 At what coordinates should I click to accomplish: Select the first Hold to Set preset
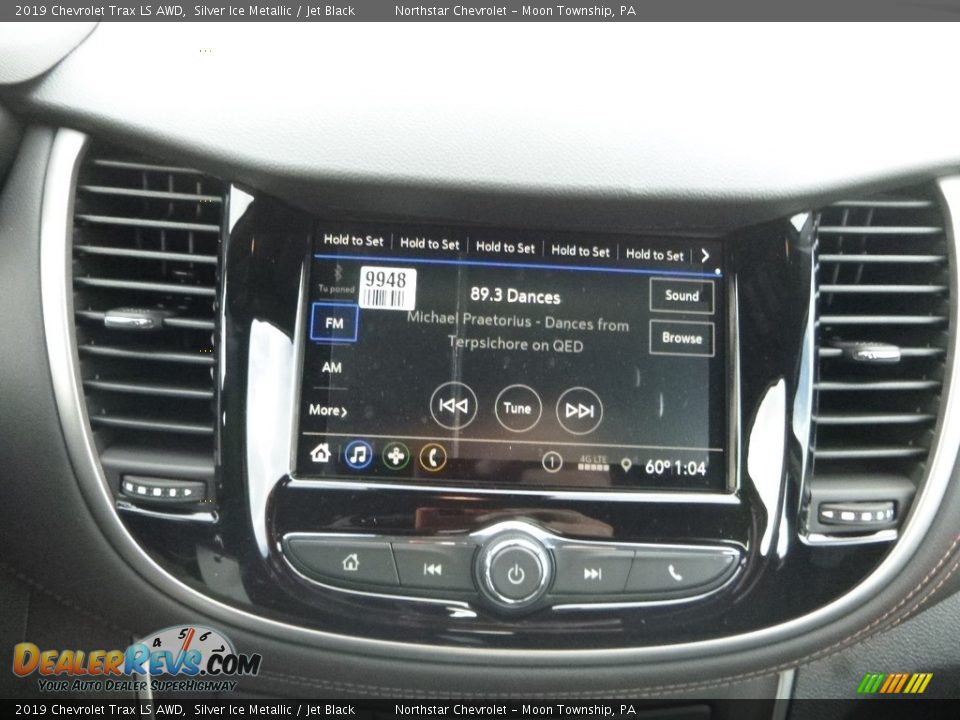[x=353, y=241]
